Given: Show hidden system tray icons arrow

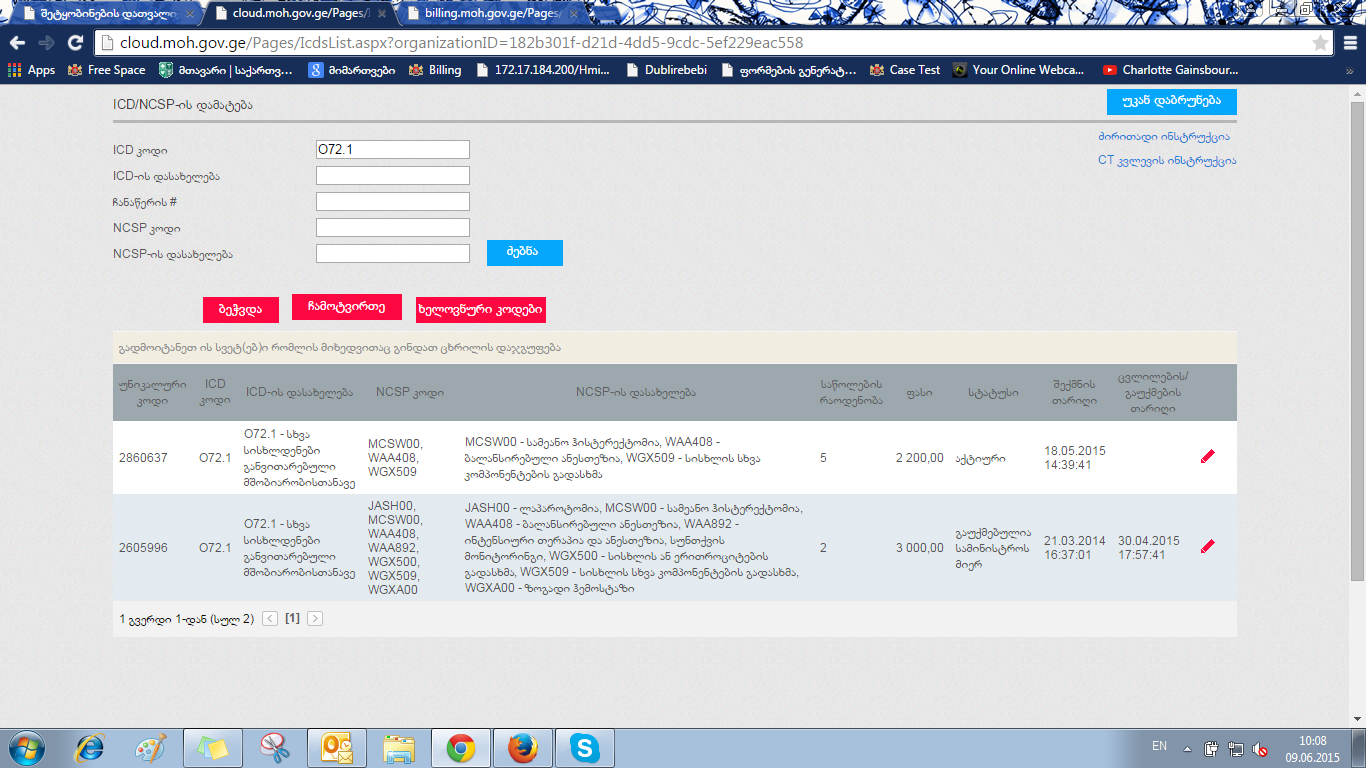Looking at the screenshot, I should click(x=1187, y=748).
